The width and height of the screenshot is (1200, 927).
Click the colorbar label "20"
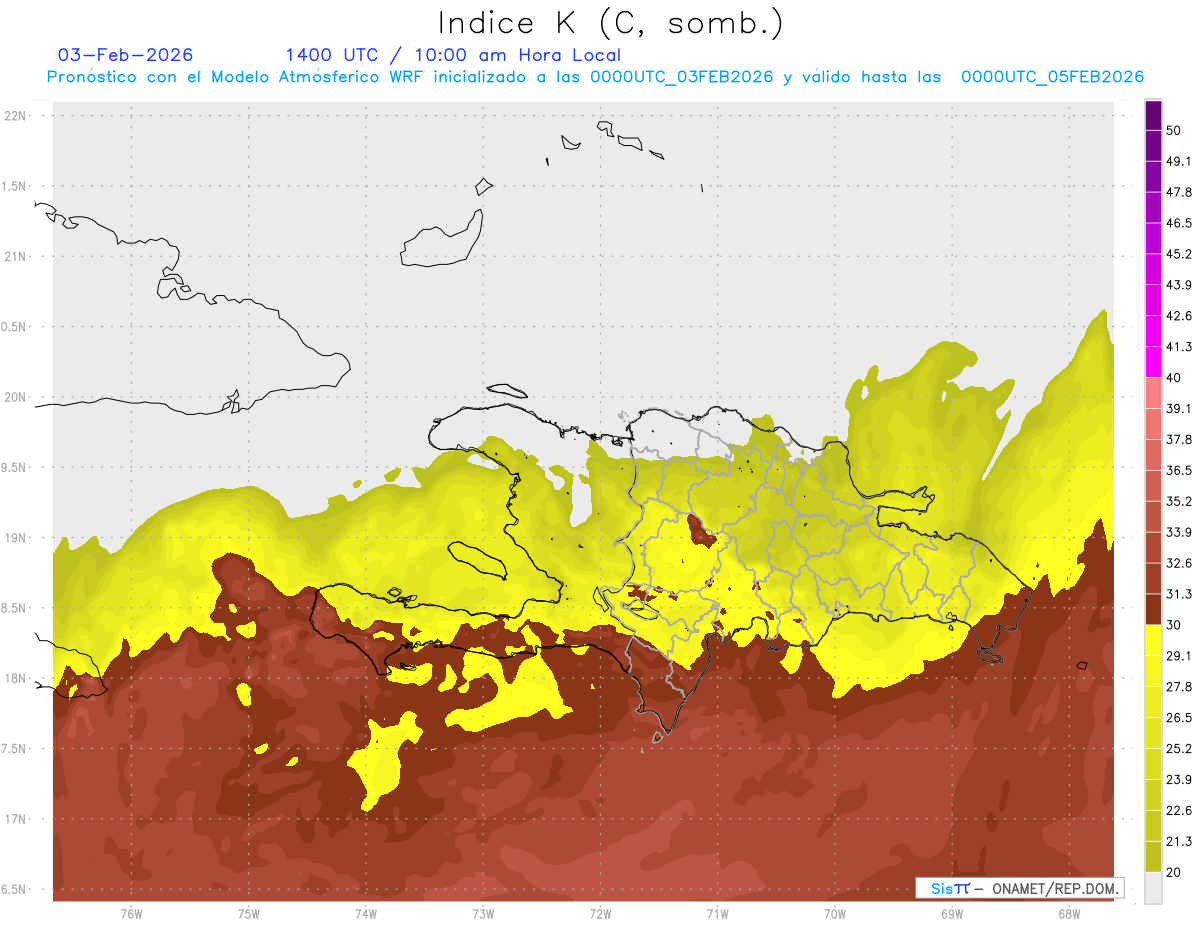tap(1175, 872)
